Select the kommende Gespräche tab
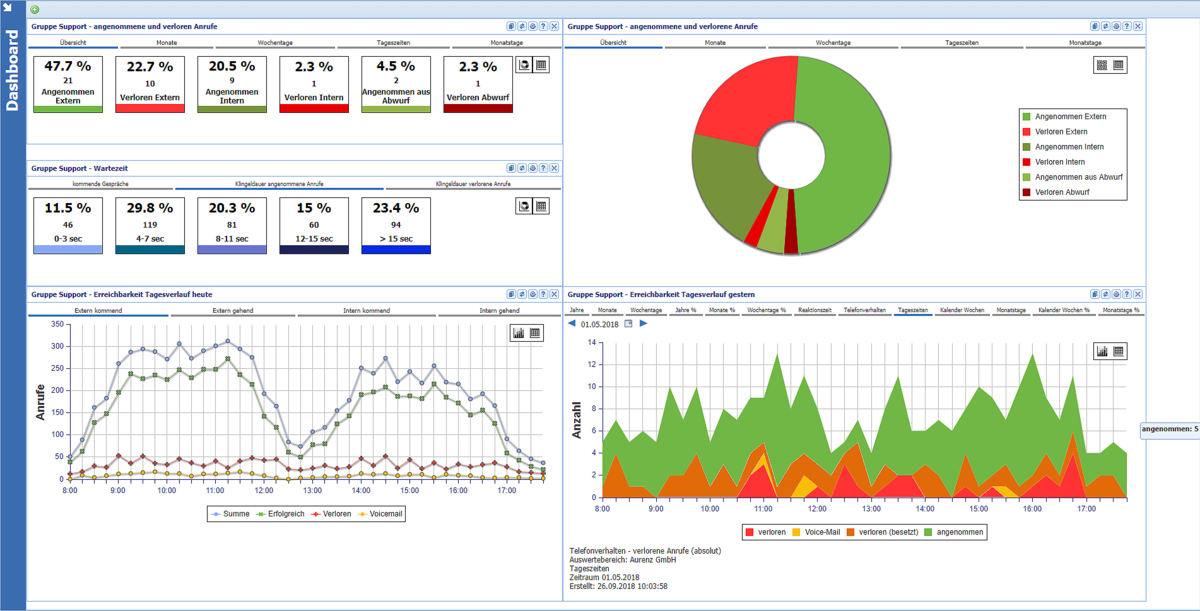Image resolution: width=1200 pixels, height=611 pixels. (x=100, y=185)
